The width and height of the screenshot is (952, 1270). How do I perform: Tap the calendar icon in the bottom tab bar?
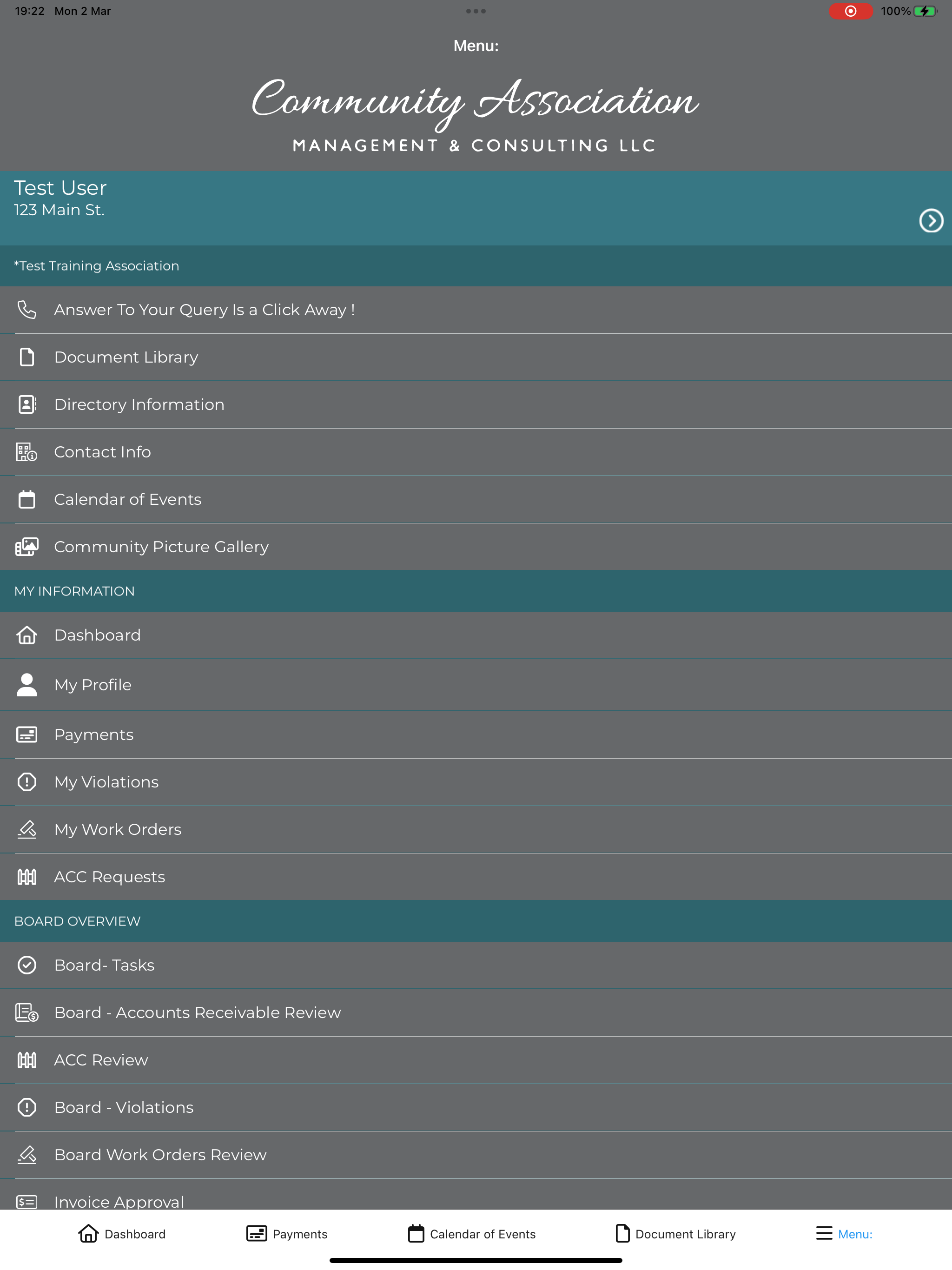click(x=416, y=1233)
